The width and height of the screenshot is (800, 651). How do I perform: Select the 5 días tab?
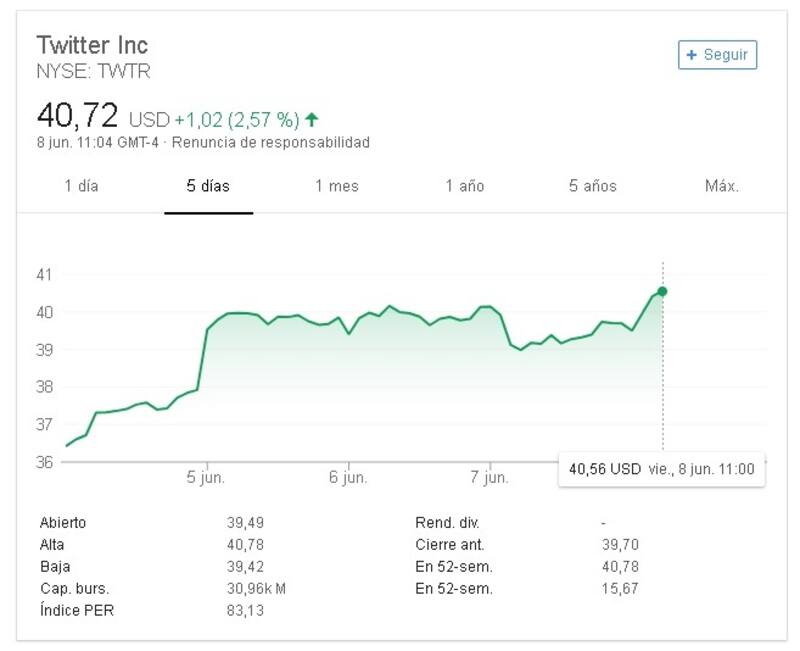click(x=208, y=186)
